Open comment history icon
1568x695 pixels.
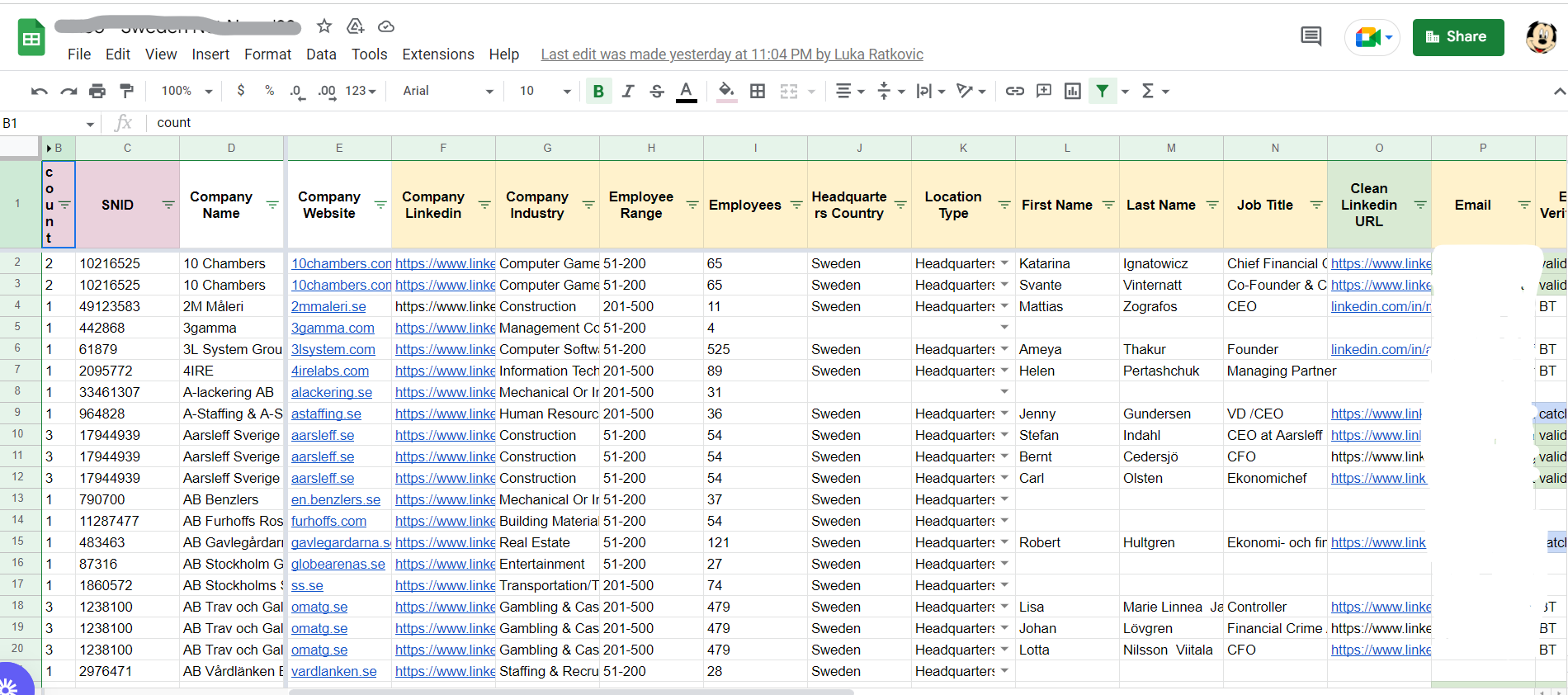tap(1311, 36)
